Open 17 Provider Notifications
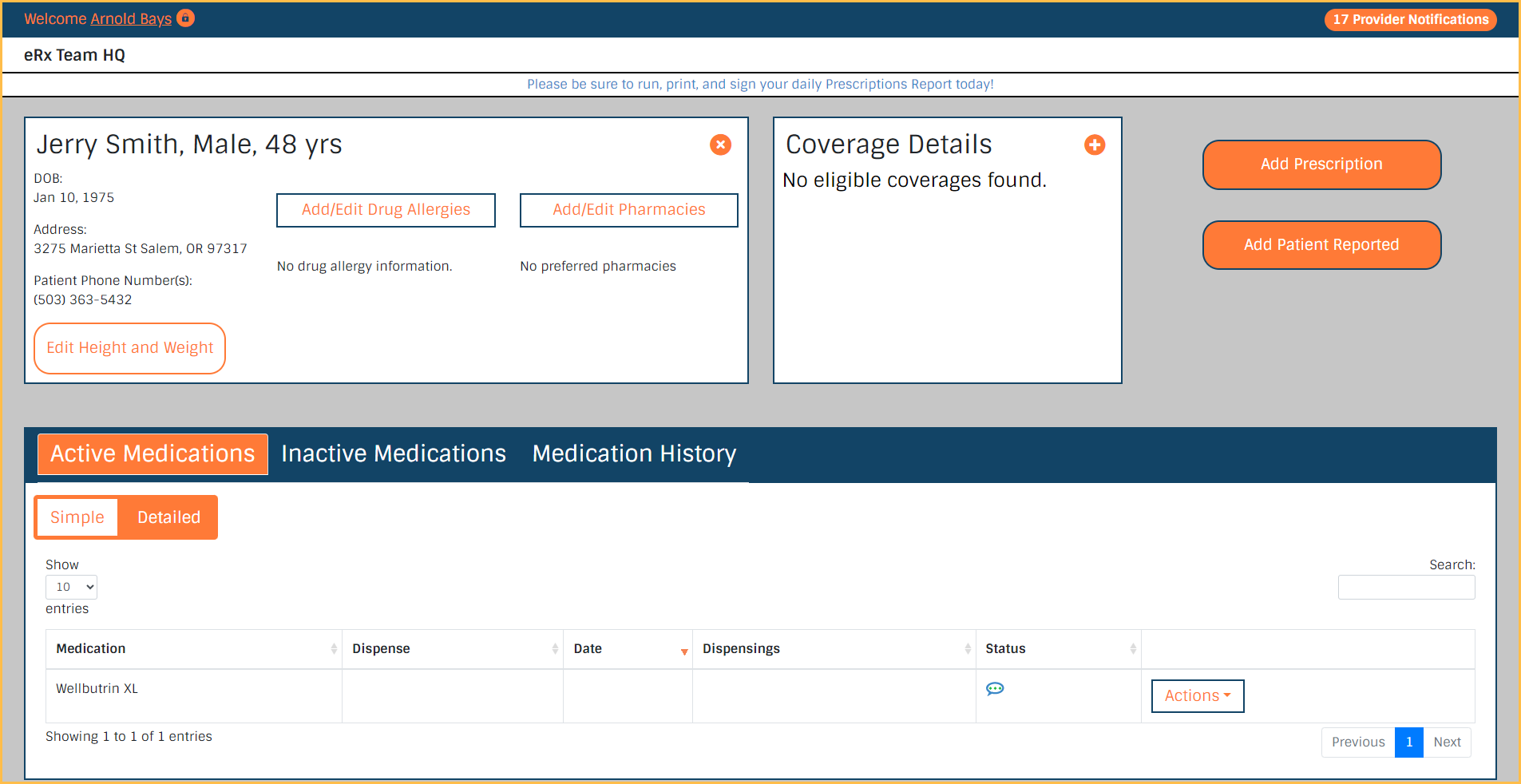Viewport: 1521px width, 784px height. (x=1410, y=19)
